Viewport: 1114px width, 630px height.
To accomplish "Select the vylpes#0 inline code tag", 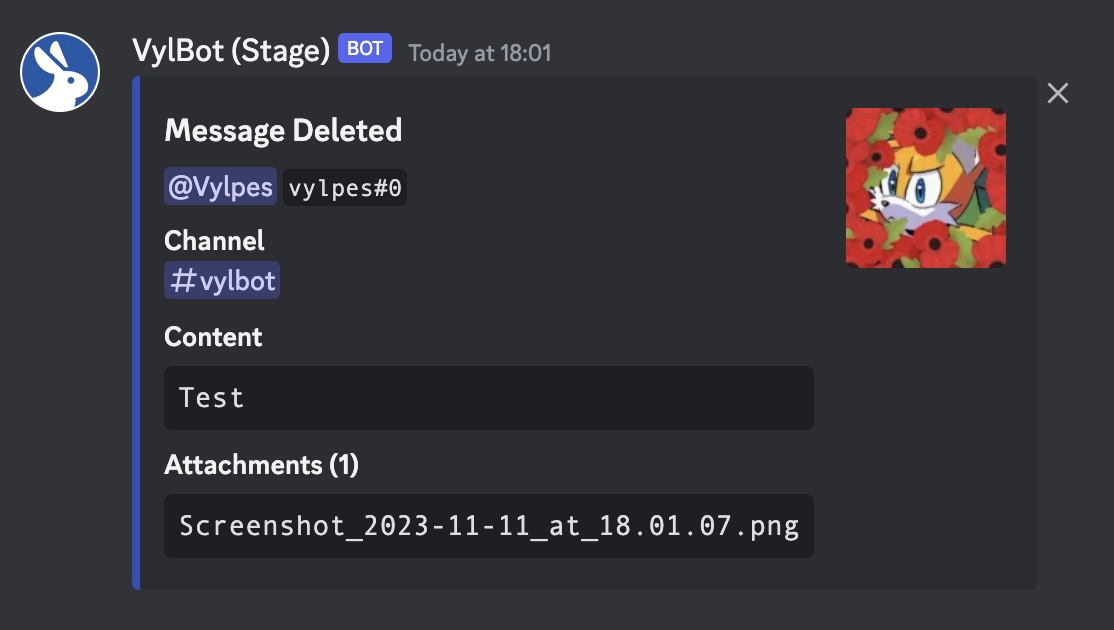I will 345,188.
